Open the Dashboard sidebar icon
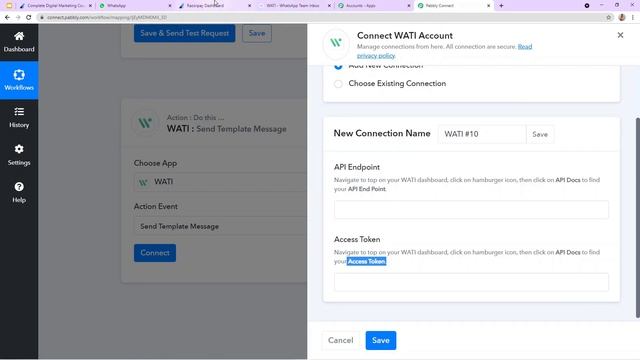 [19, 42]
